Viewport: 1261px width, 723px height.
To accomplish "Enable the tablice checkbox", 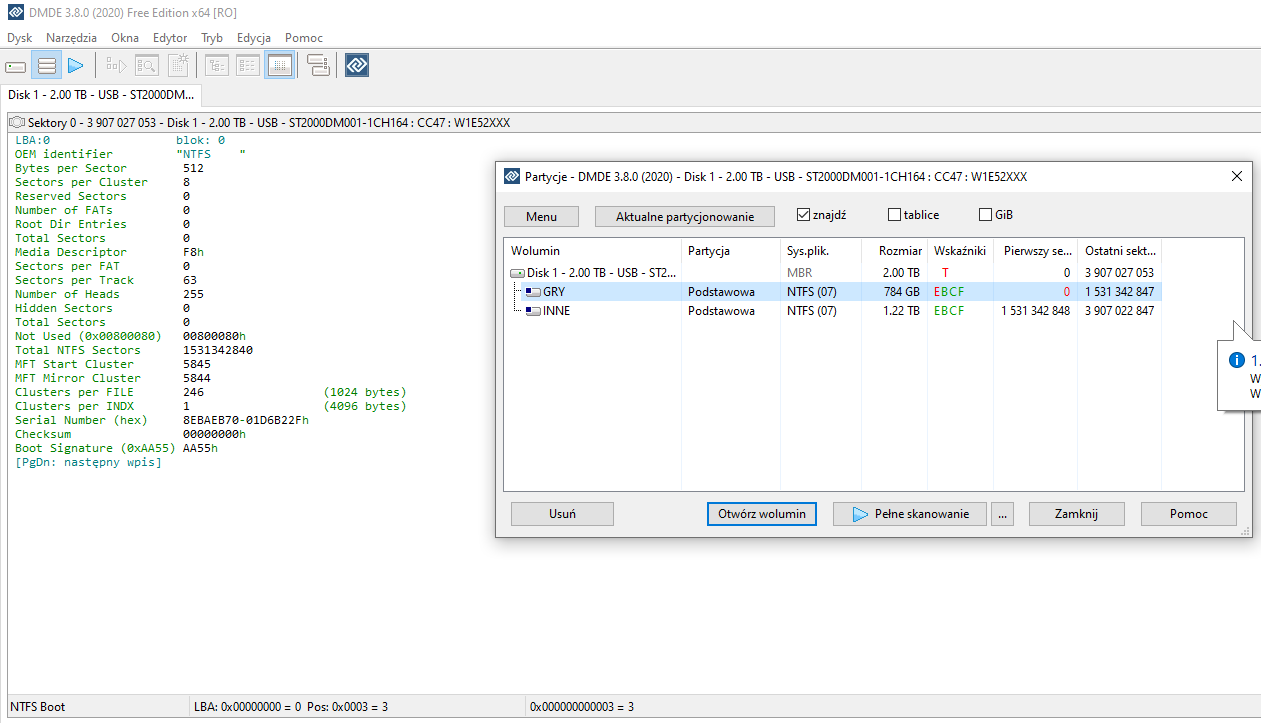I will pos(894,215).
